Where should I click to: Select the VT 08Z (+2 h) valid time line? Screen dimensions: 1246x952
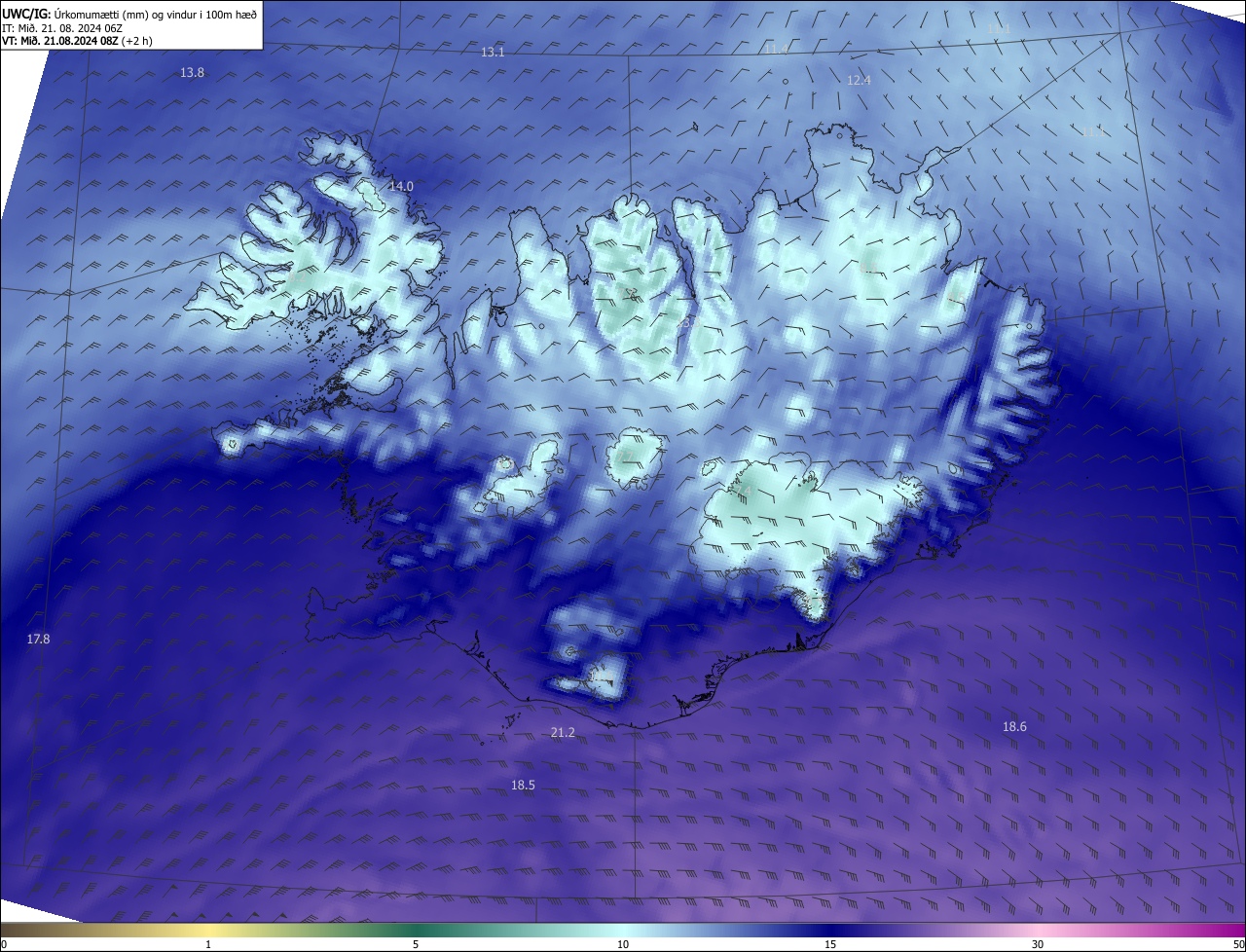point(77,41)
